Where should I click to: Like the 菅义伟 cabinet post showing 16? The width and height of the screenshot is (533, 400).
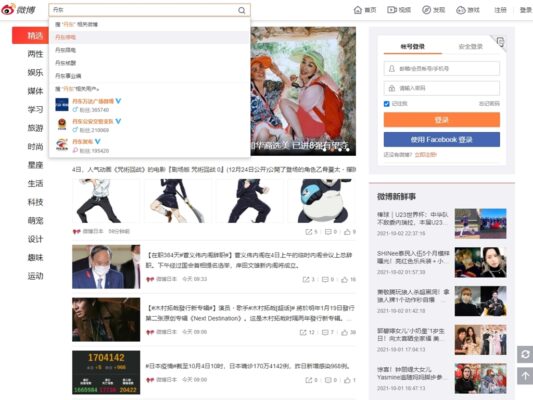point(344,279)
